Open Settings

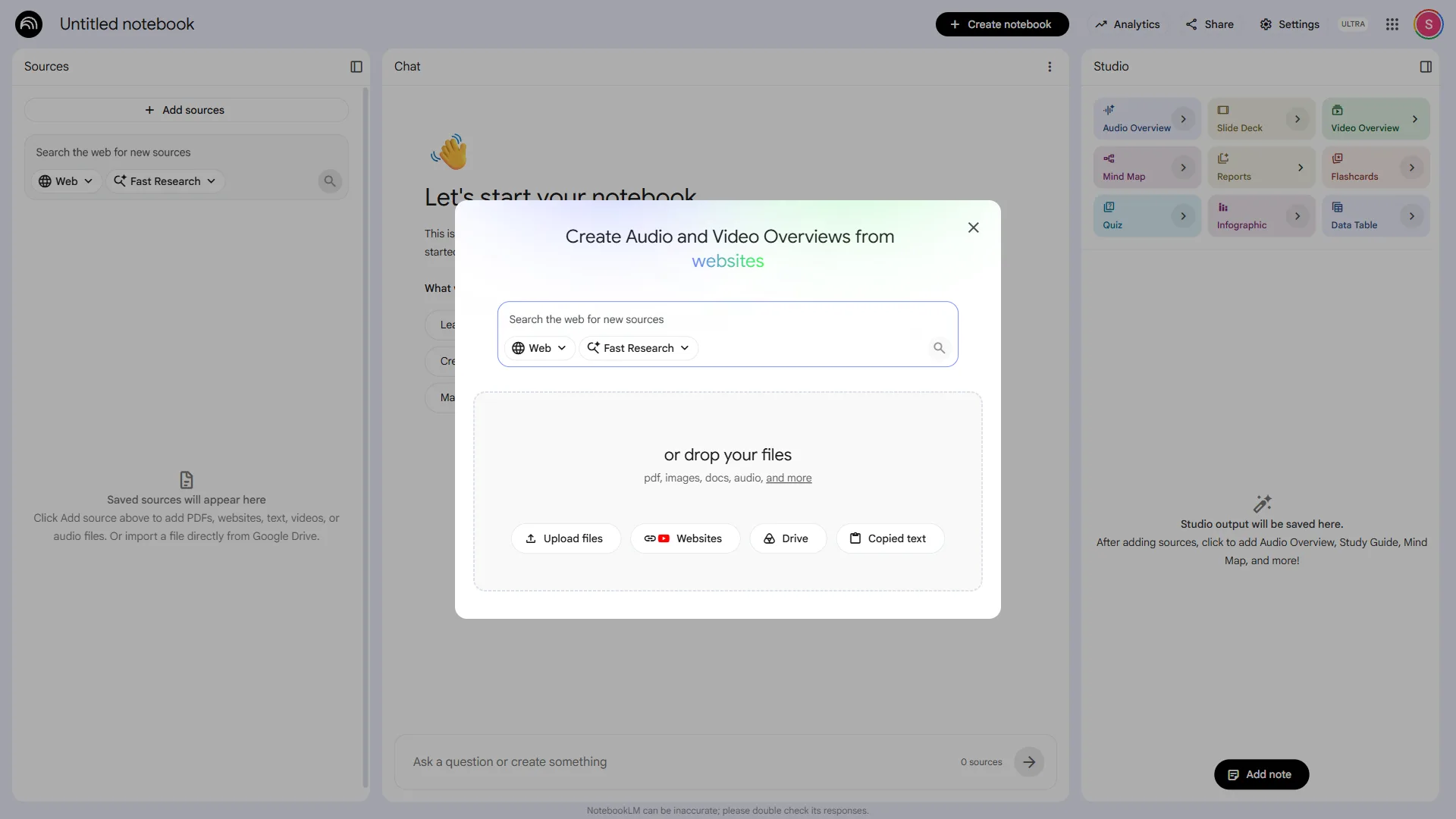[1289, 24]
